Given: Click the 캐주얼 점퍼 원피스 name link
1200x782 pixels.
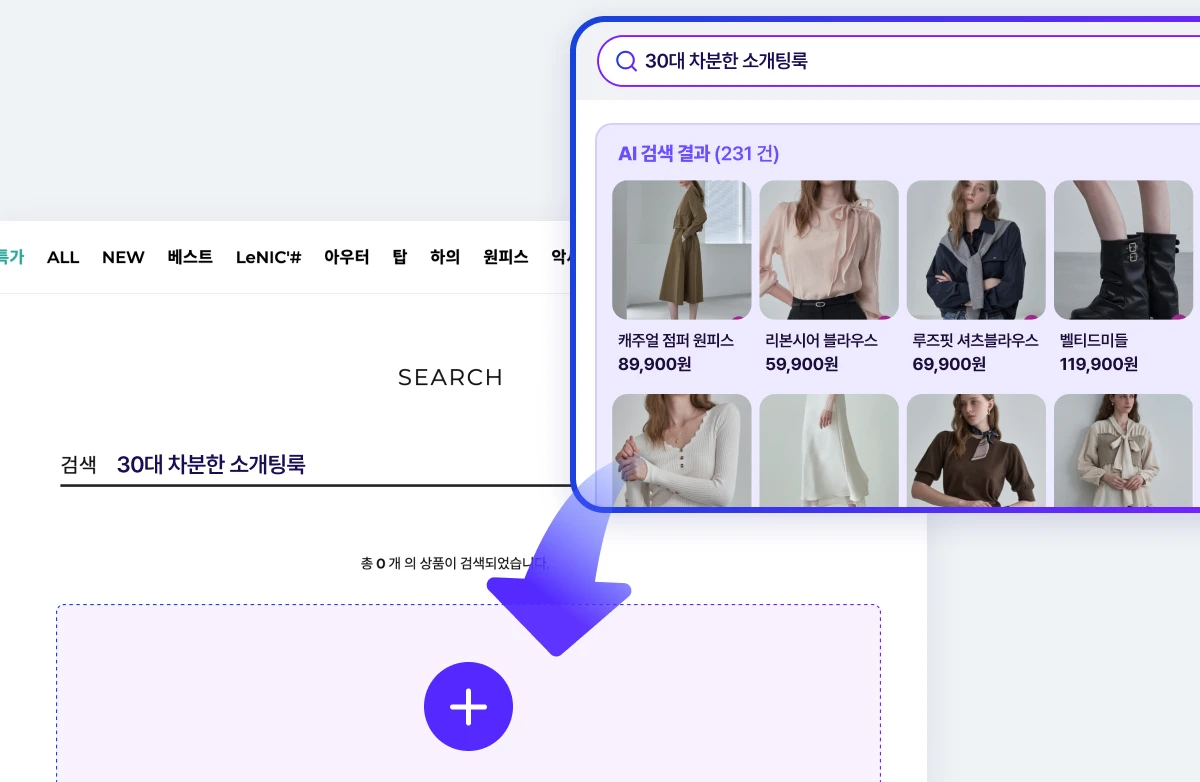Looking at the screenshot, I should tap(676, 341).
